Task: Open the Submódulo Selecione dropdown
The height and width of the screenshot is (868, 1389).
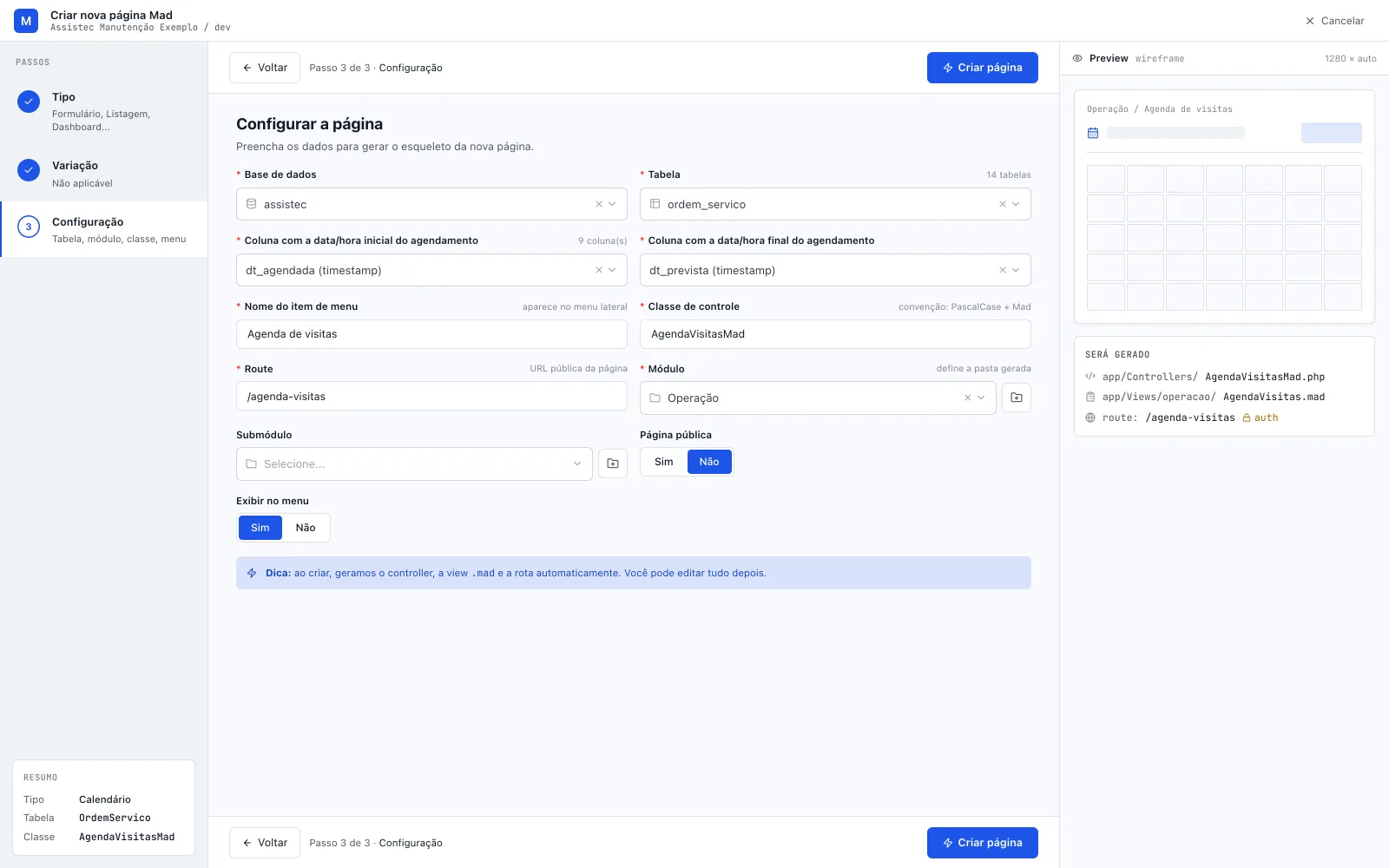Action: (x=414, y=464)
